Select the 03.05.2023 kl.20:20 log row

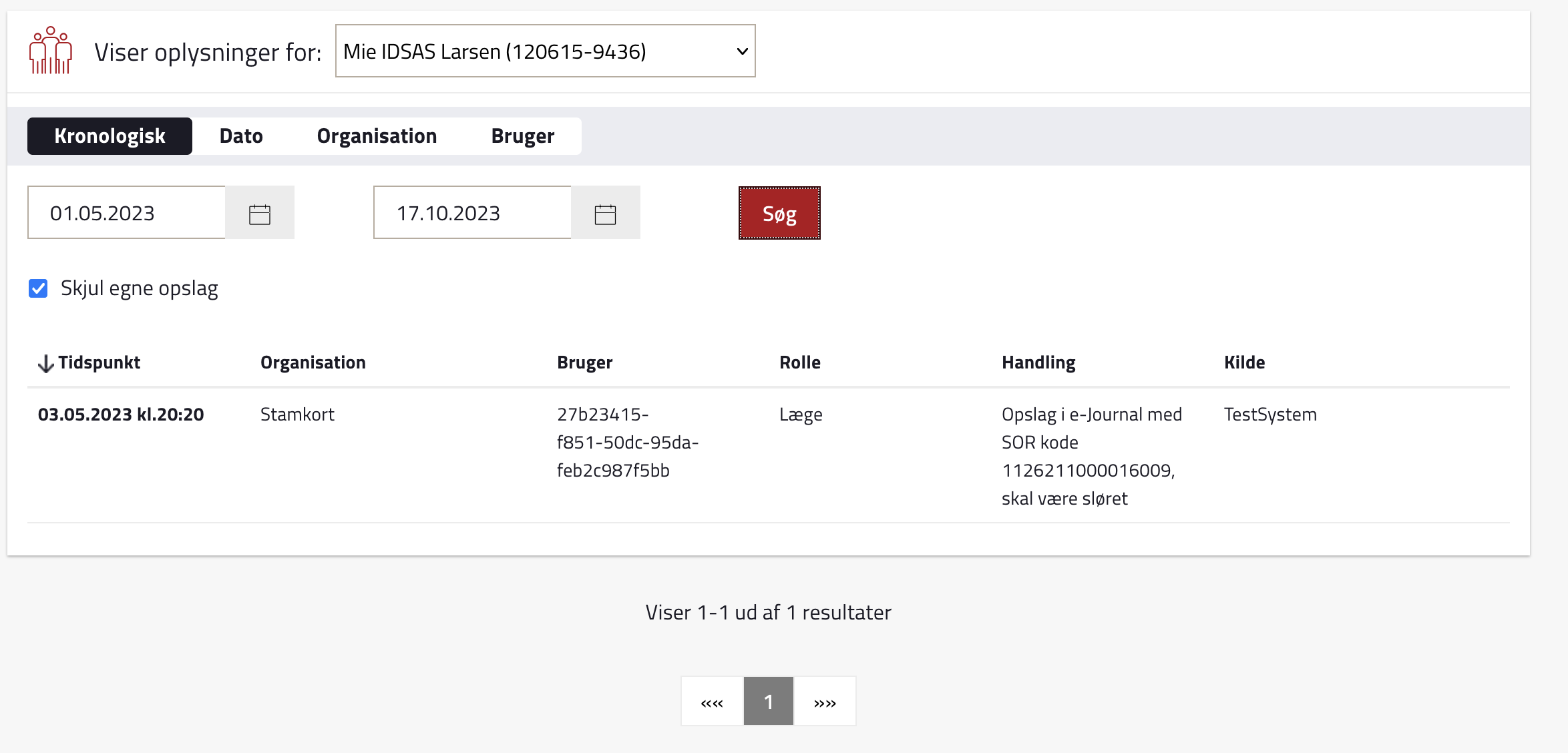pyautogui.click(x=121, y=415)
